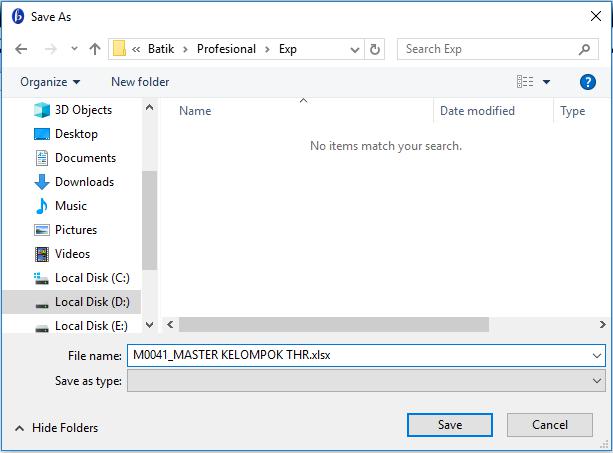Click the New folder button
This screenshot has height=453, width=613.
[x=140, y=82]
